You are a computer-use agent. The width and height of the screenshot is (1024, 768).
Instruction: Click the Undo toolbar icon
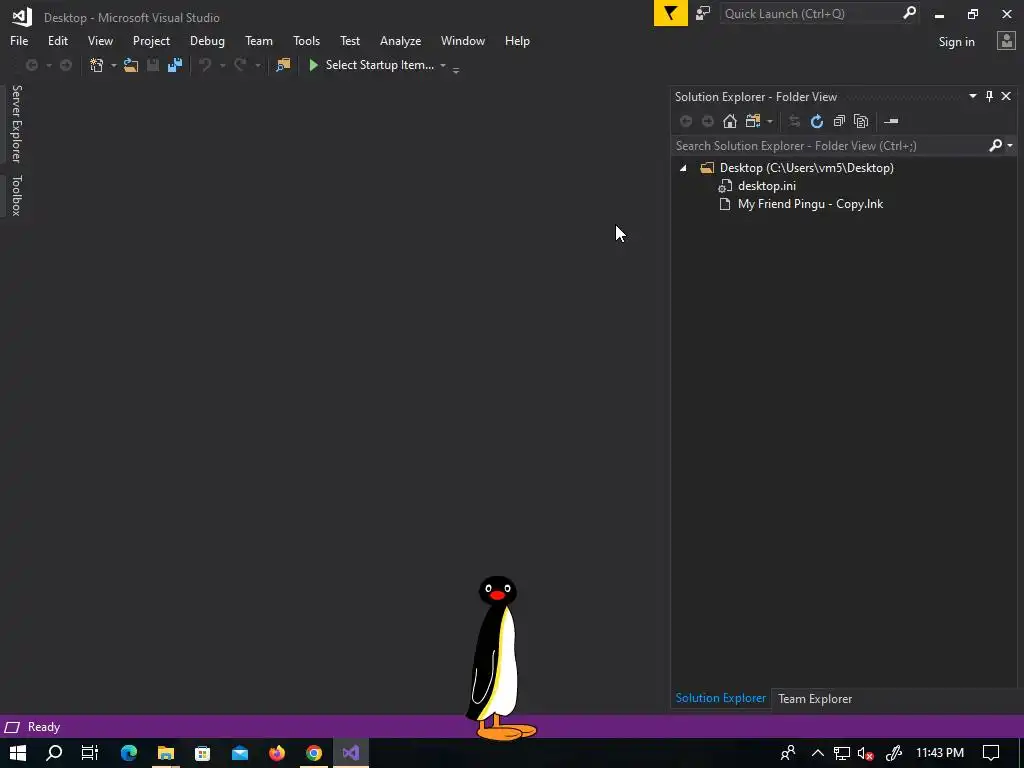pyautogui.click(x=205, y=65)
